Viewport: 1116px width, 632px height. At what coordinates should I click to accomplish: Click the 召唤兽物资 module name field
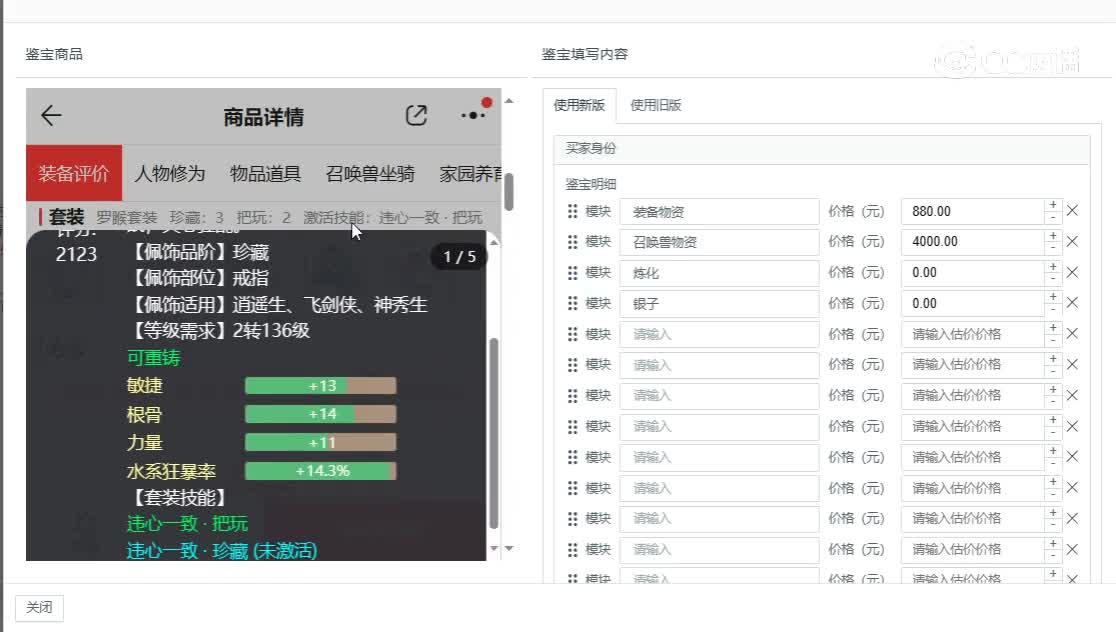pyautogui.click(x=719, y=242)
